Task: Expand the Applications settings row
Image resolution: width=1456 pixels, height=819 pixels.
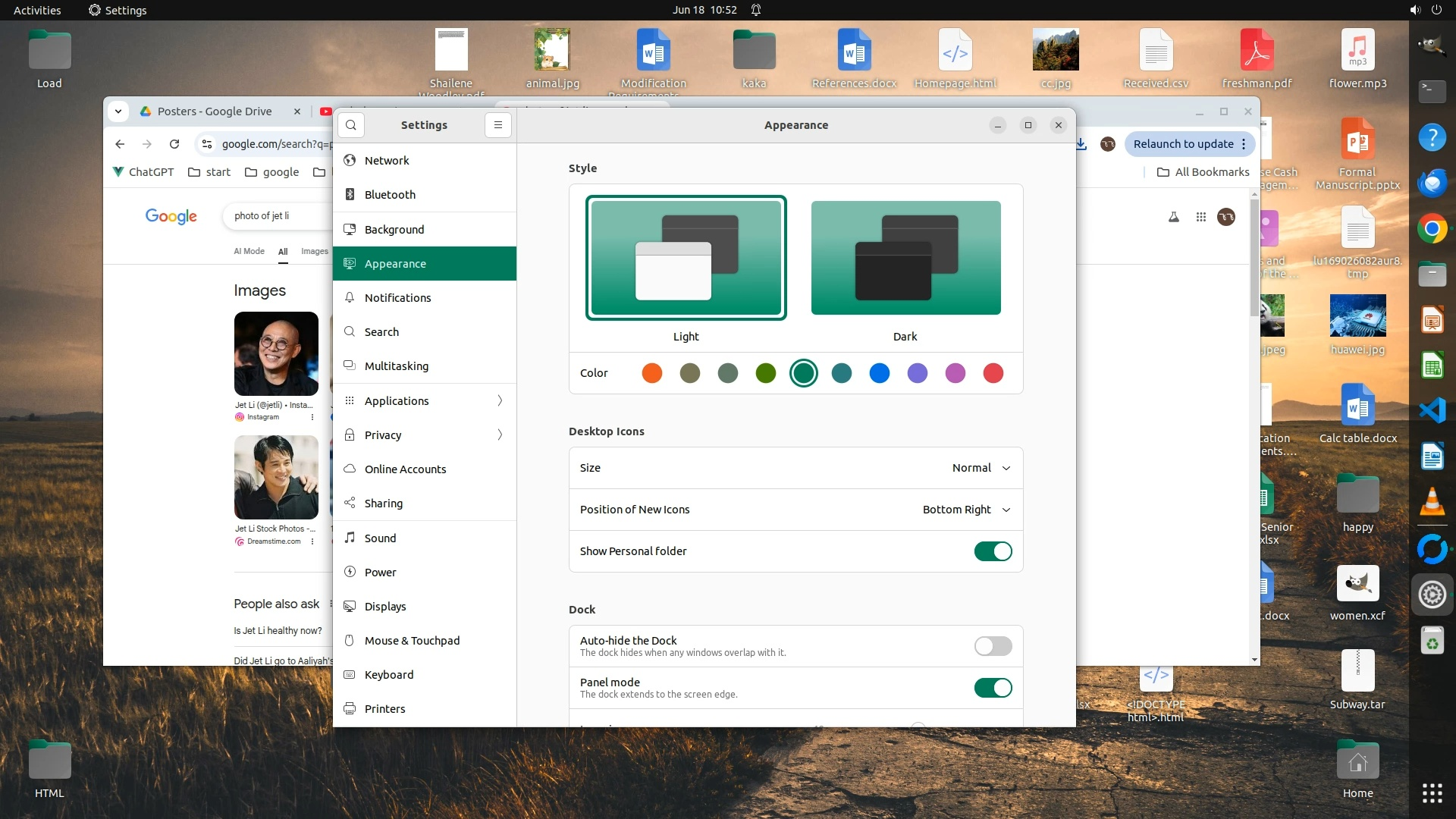Action: click(x=425, y=400)
